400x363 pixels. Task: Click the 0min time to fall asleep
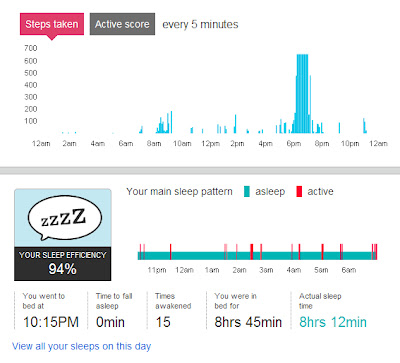coord(110,322)
